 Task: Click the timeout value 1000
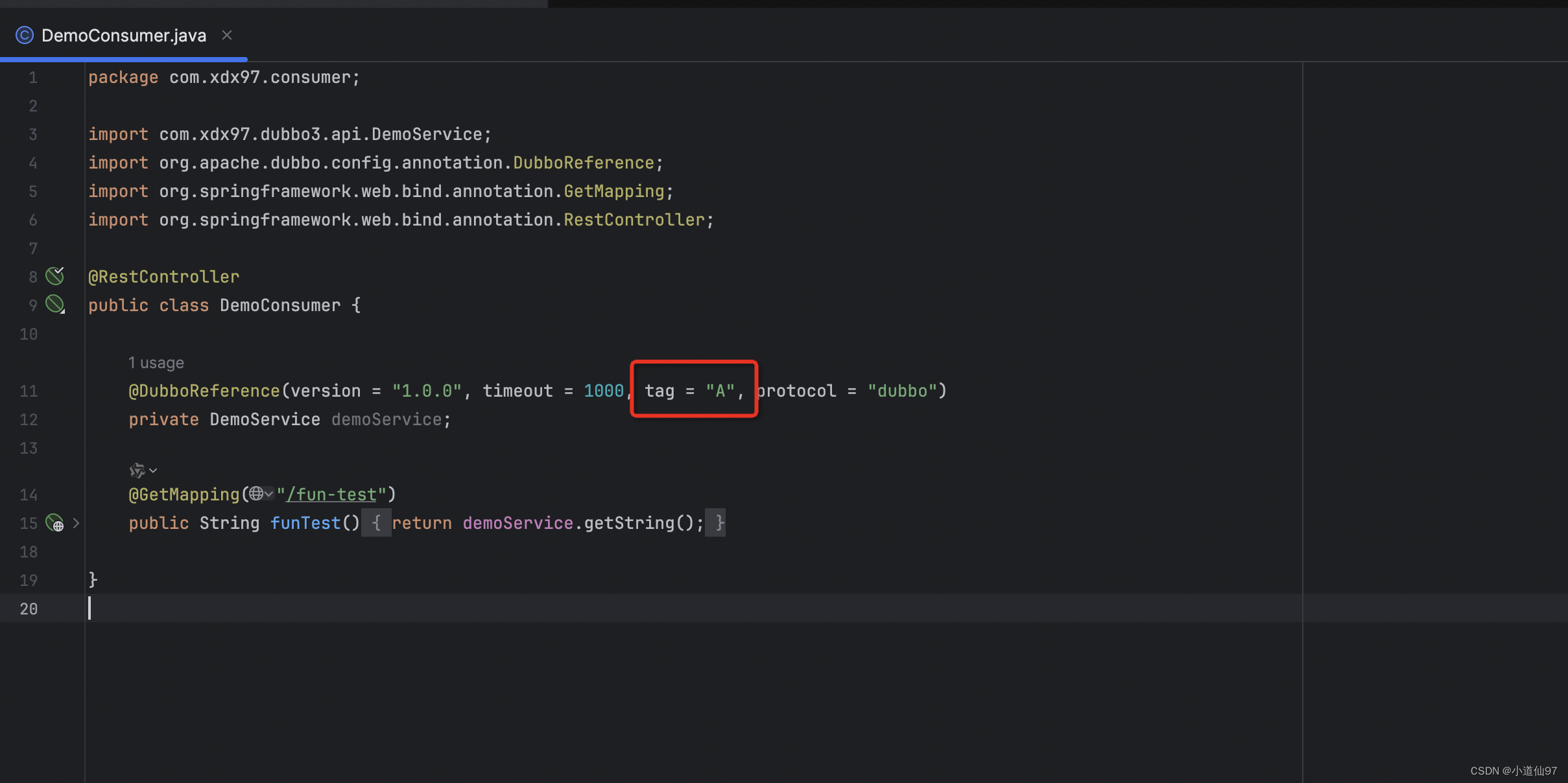tap(604, 391)
